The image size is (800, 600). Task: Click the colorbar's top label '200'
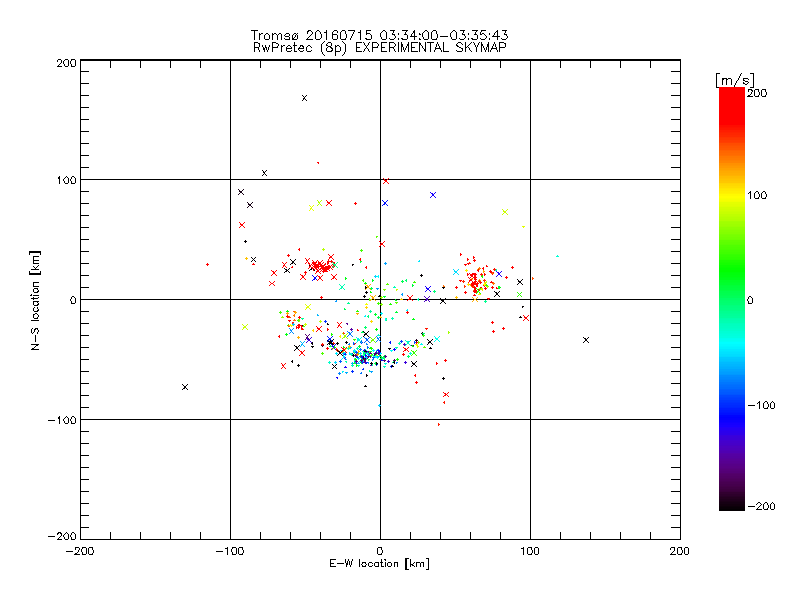coord(757,93)
